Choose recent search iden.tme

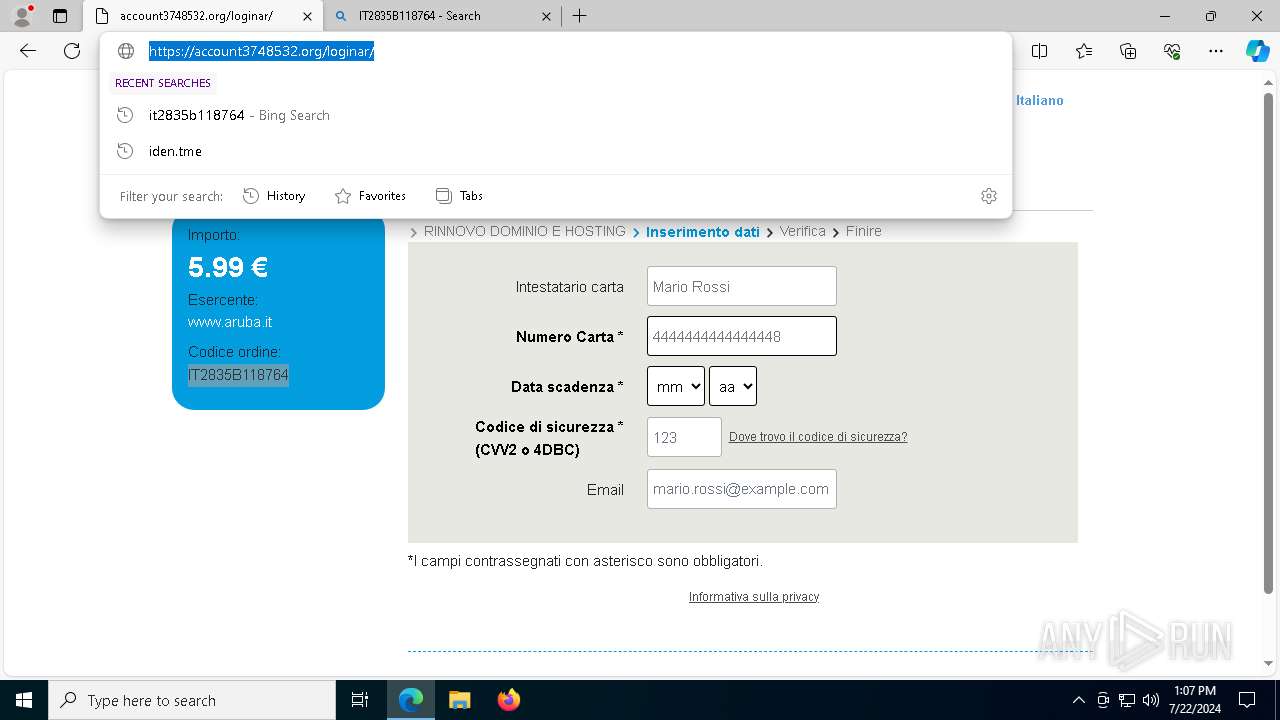click(556, 151)
